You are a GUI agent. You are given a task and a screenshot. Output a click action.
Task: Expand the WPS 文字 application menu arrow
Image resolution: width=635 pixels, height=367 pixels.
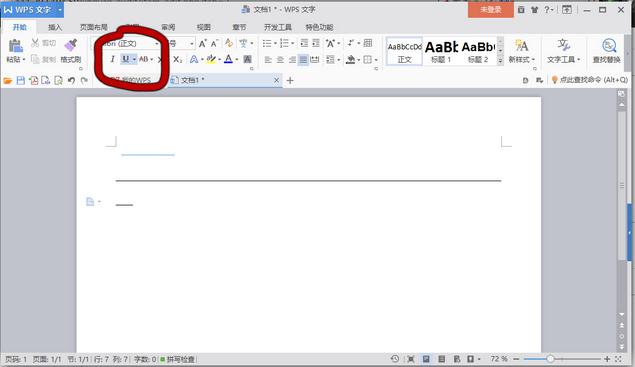pos(60,9)
